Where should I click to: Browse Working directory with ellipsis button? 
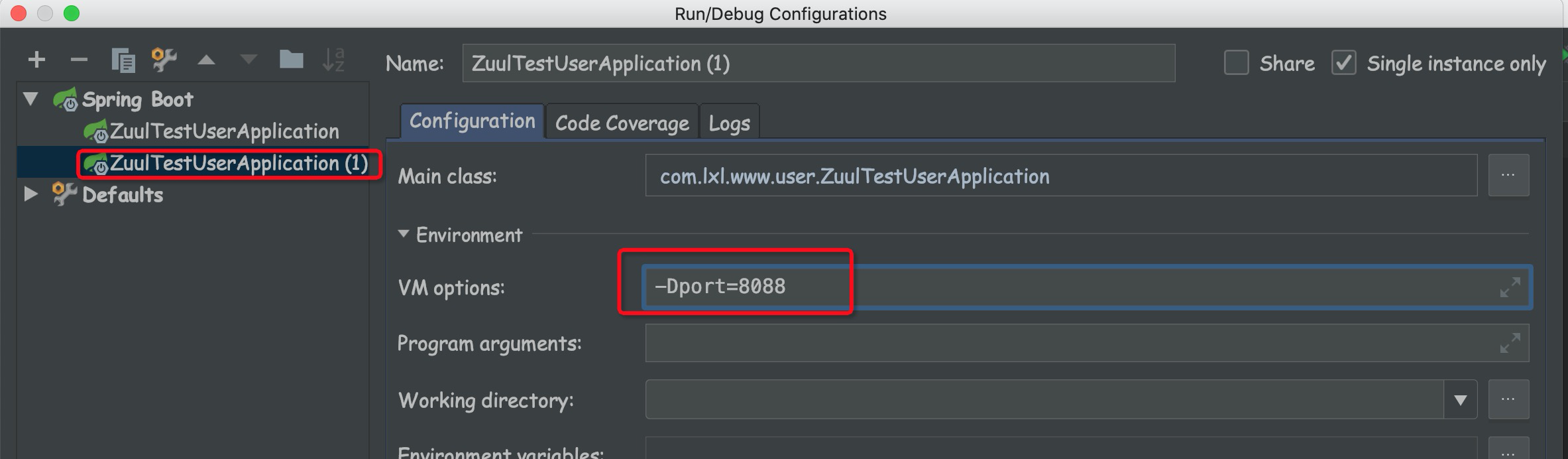point(1508,399)
